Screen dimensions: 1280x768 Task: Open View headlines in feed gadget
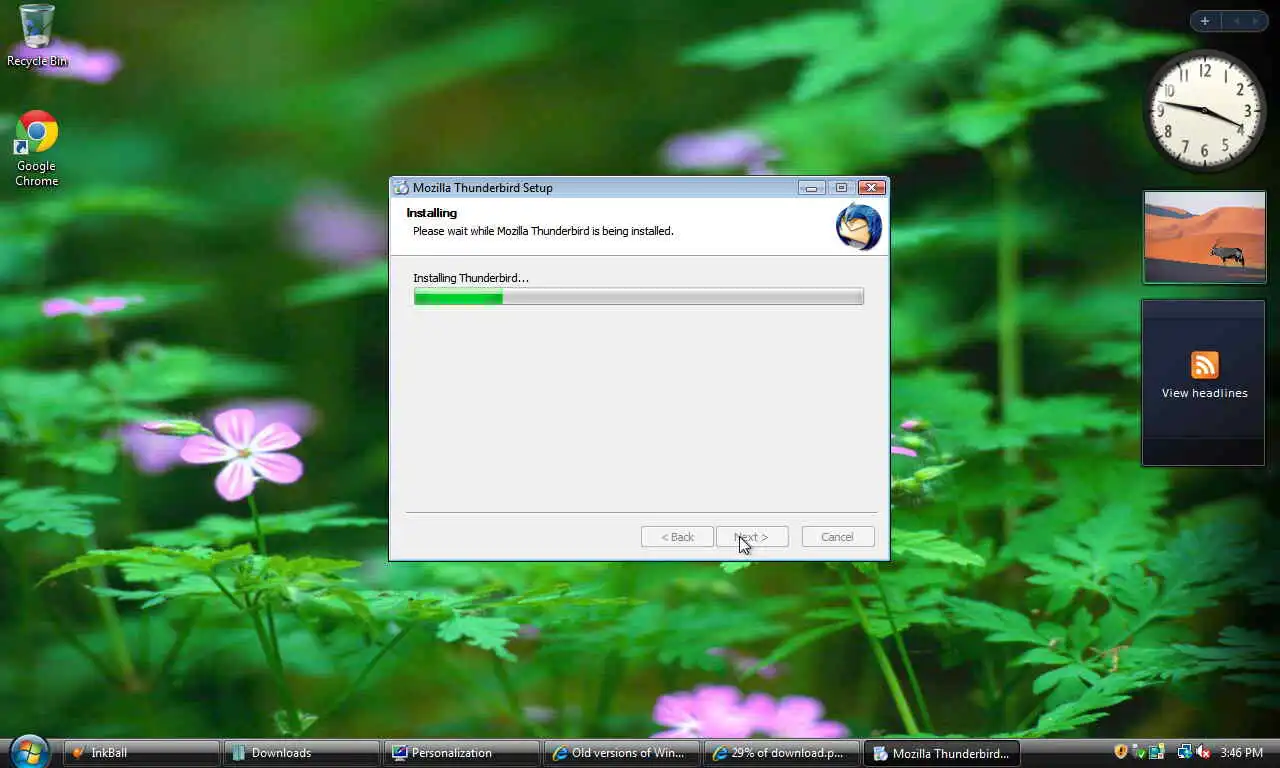[x=1204, y=393]
